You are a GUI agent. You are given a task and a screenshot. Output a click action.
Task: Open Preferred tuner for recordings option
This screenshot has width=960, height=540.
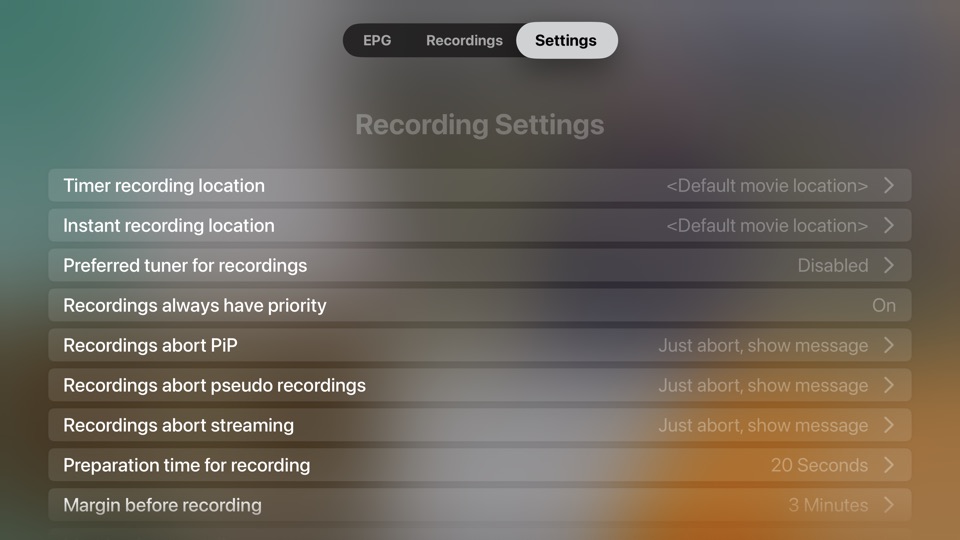(479, 265)
